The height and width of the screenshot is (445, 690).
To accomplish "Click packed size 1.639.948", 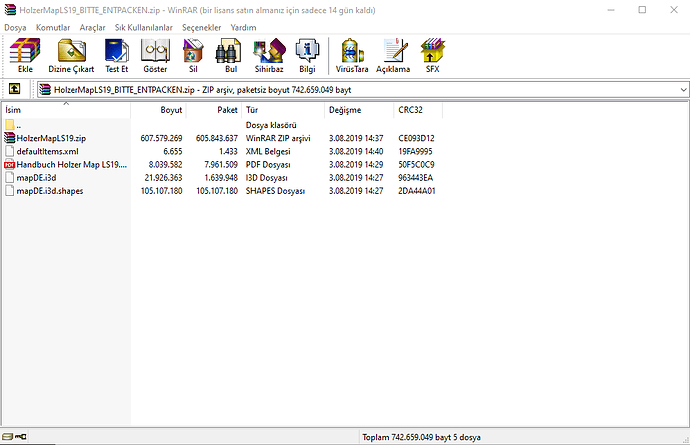I will coord(221,178).
